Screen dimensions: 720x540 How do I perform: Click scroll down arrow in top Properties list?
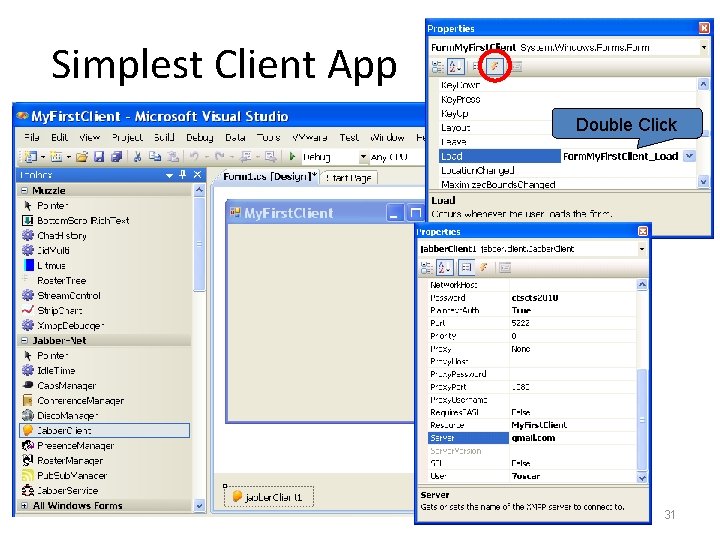coord(703,181)
